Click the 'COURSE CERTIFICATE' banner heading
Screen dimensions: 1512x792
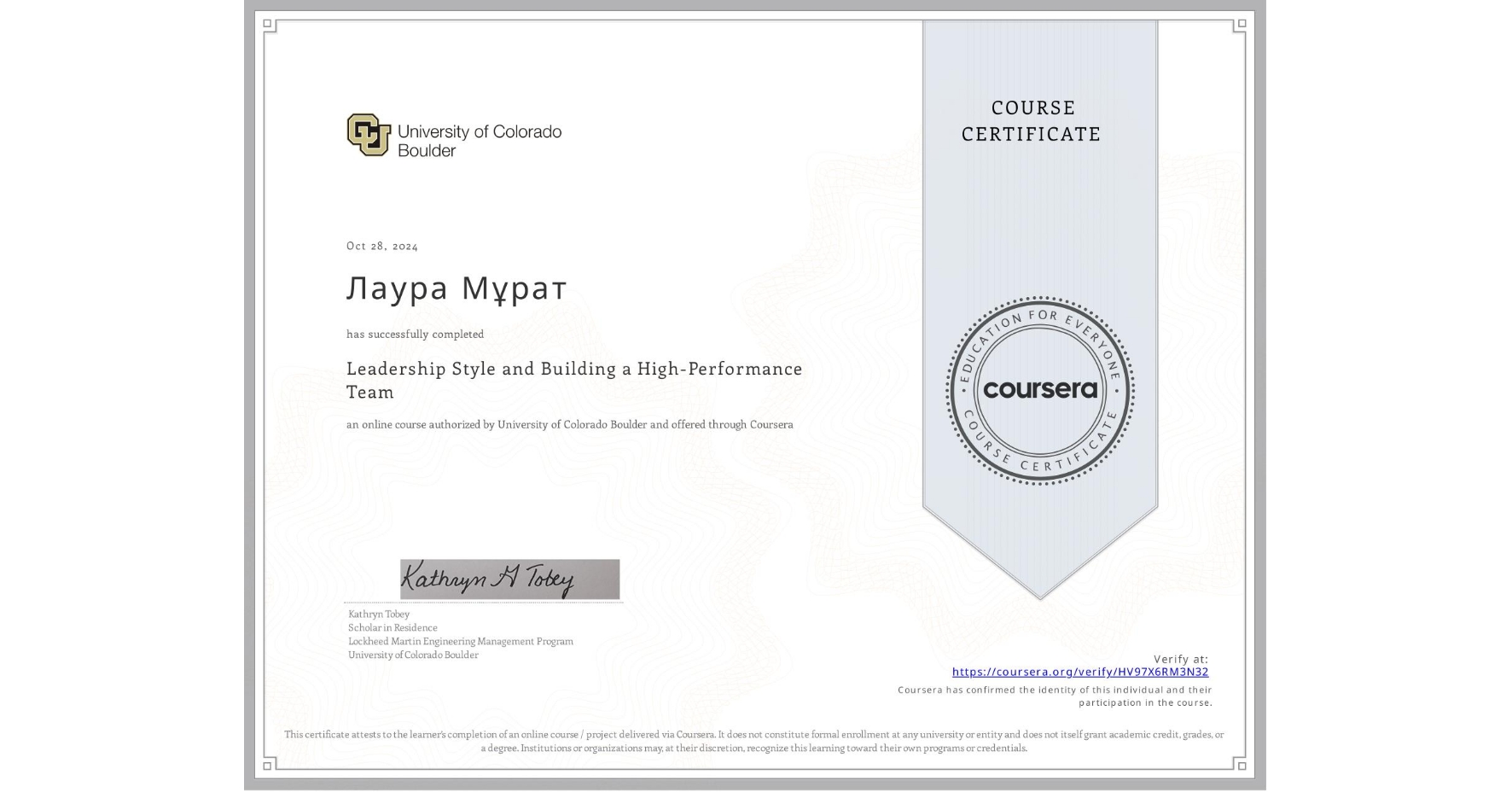point(1032,120)
